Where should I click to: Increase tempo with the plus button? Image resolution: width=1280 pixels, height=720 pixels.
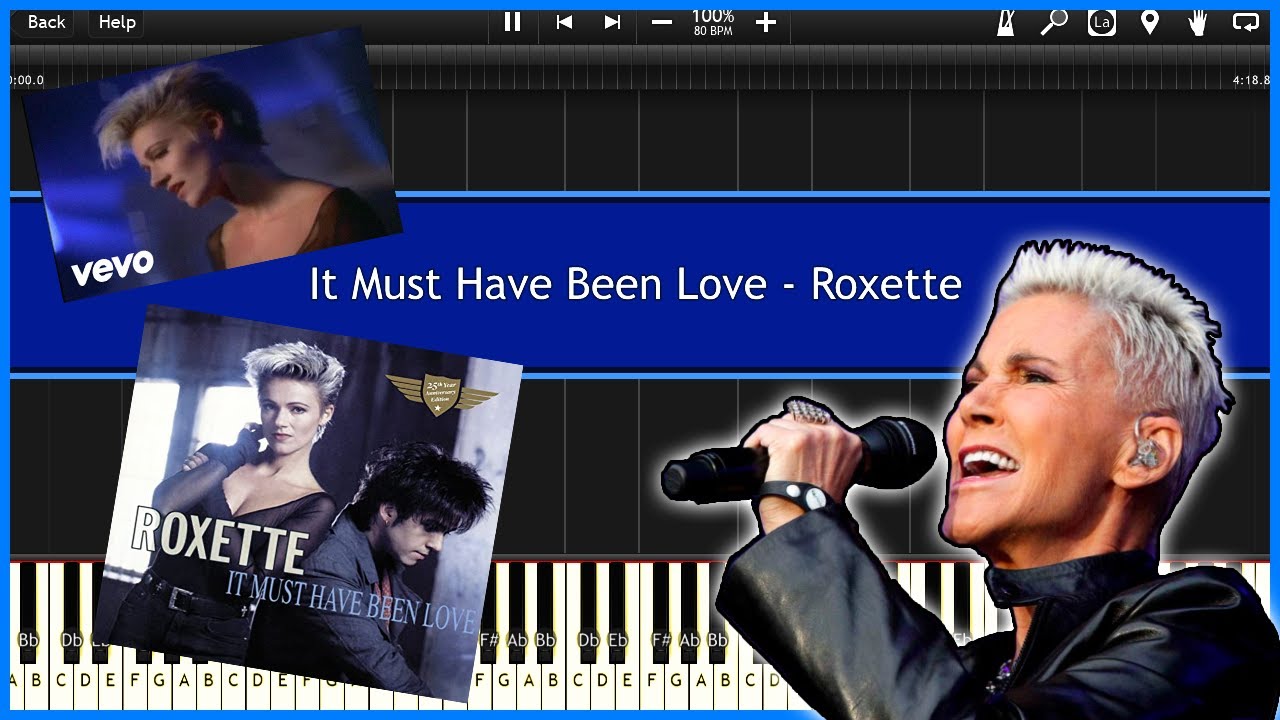click(x=766, y=22)
